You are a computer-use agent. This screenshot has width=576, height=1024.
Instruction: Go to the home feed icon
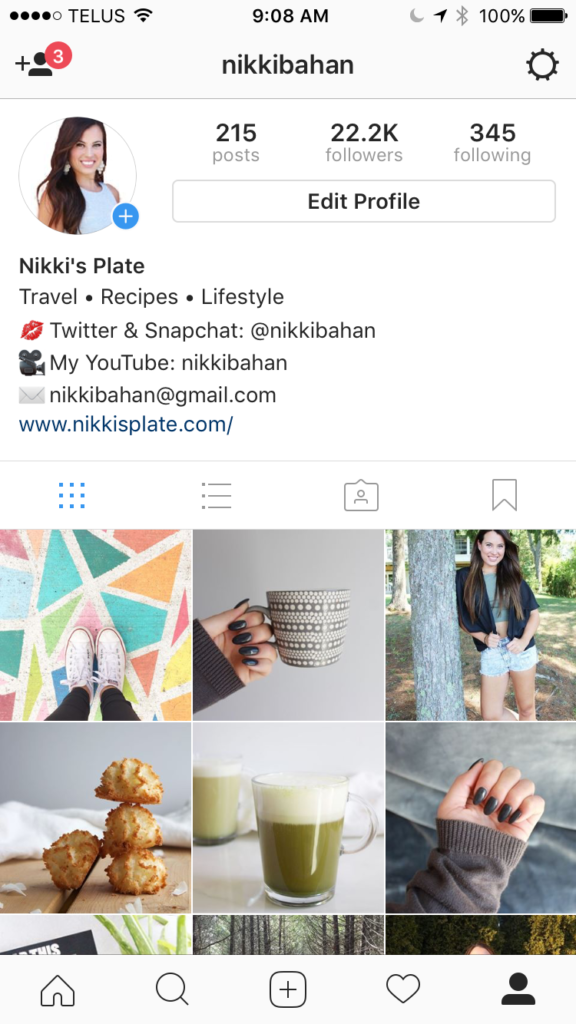(x=57, y=989)
